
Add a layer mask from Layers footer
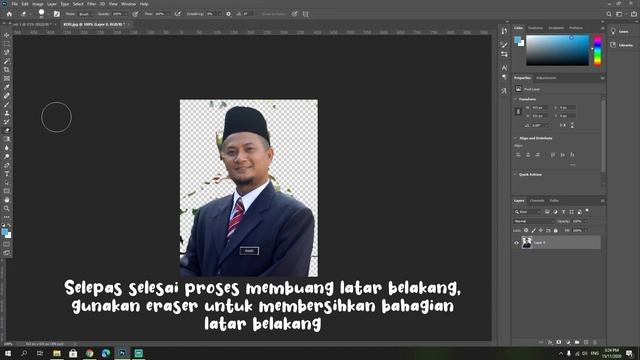559,342
